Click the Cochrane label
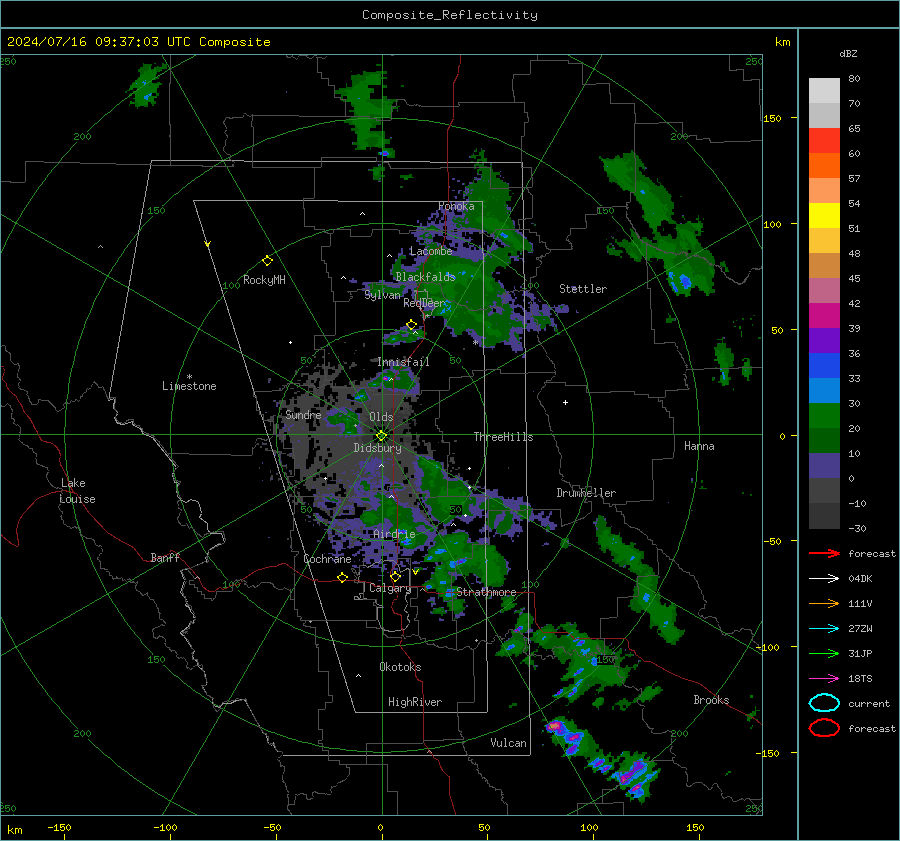 click(327, 559)
